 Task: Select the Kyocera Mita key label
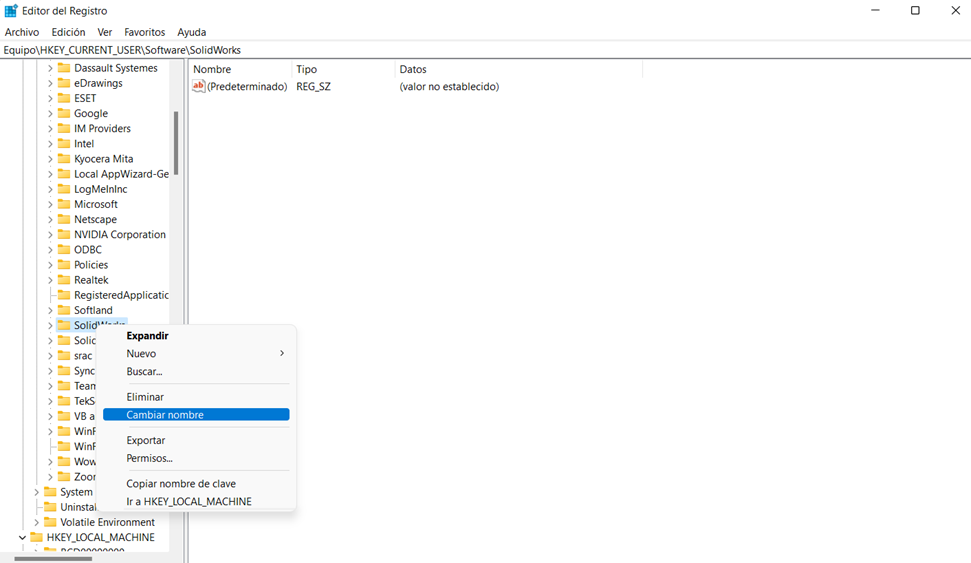tap(103, 159)
